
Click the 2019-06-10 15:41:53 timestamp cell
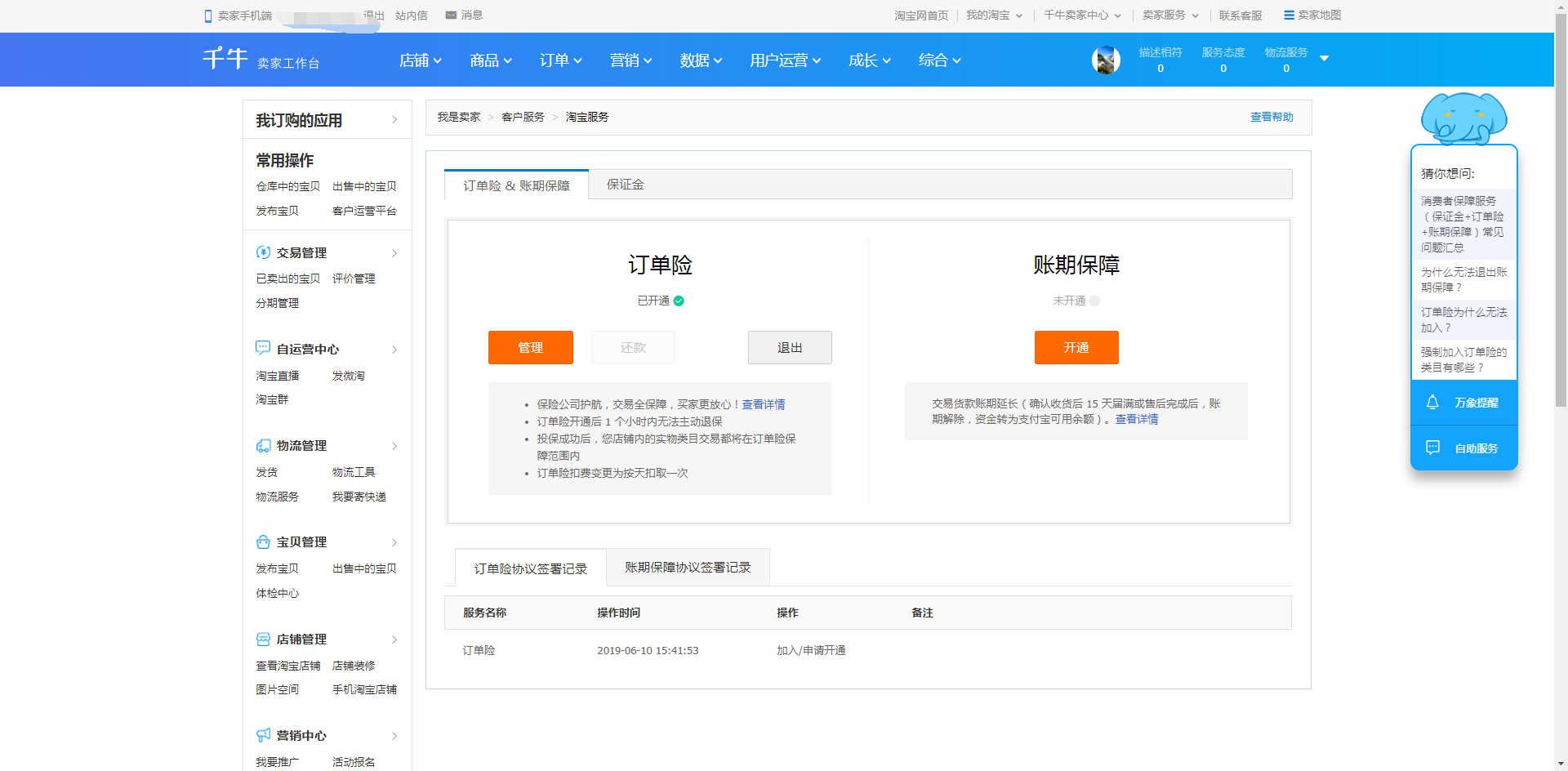pos(648,651)
